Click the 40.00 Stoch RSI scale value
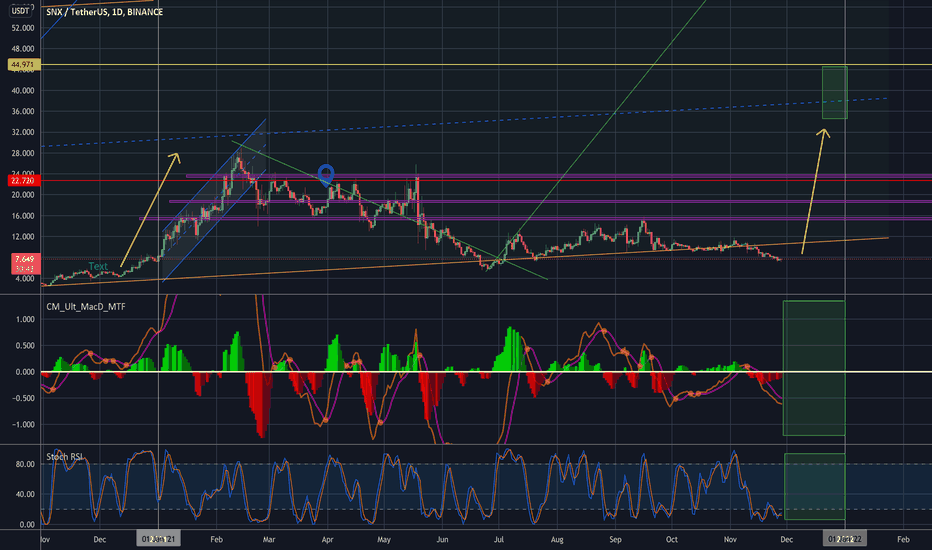 (25, 494)
